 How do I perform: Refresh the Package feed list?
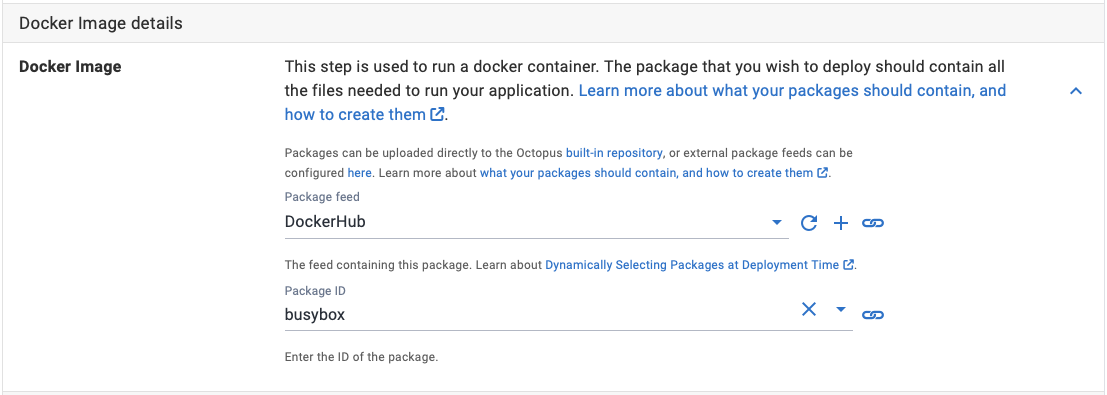pos(808,223)
